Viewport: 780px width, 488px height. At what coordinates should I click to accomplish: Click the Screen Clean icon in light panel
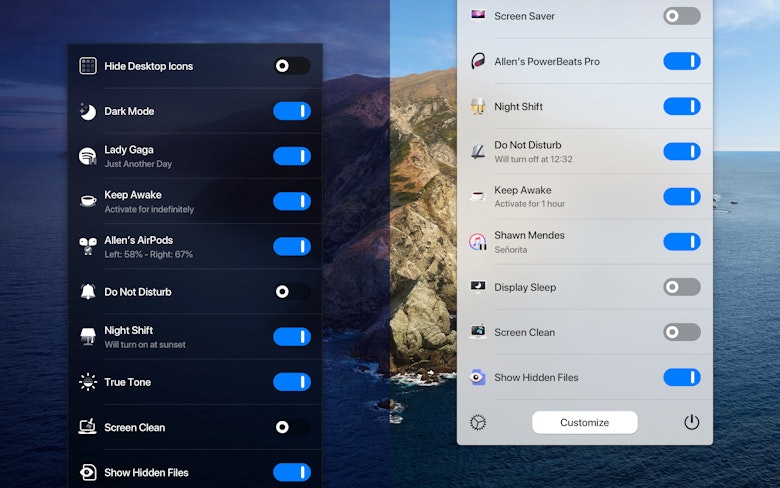pyautogui.click(x=478, y=332)
